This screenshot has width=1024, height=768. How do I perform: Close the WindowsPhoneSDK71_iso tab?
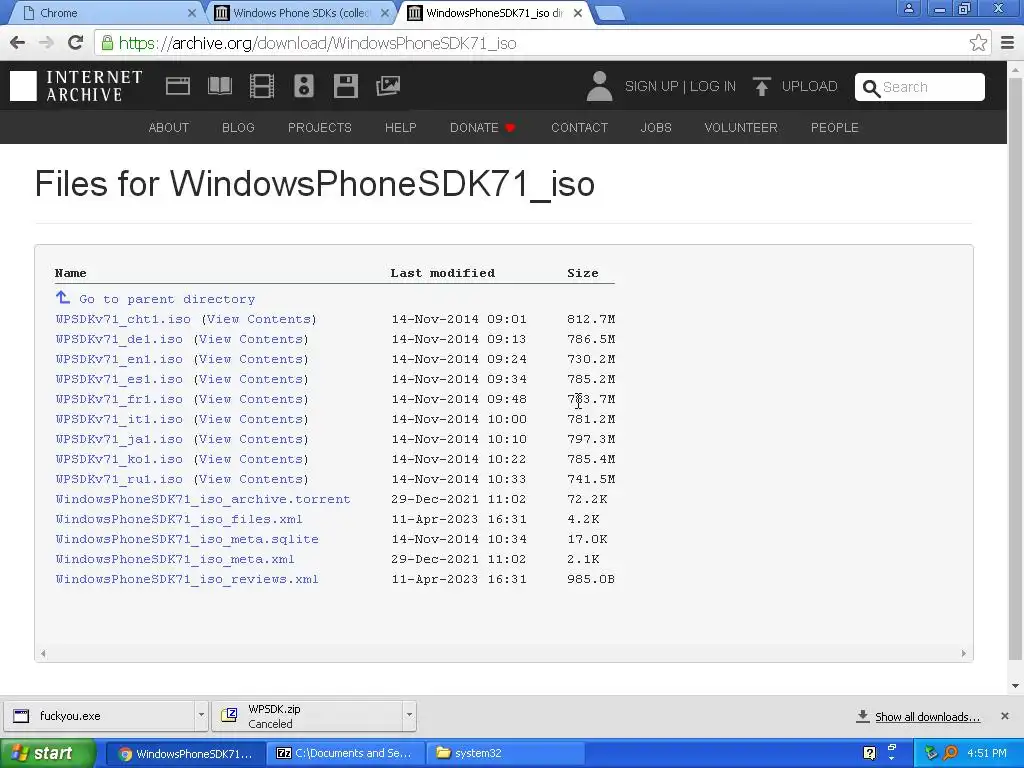point(577,13)
